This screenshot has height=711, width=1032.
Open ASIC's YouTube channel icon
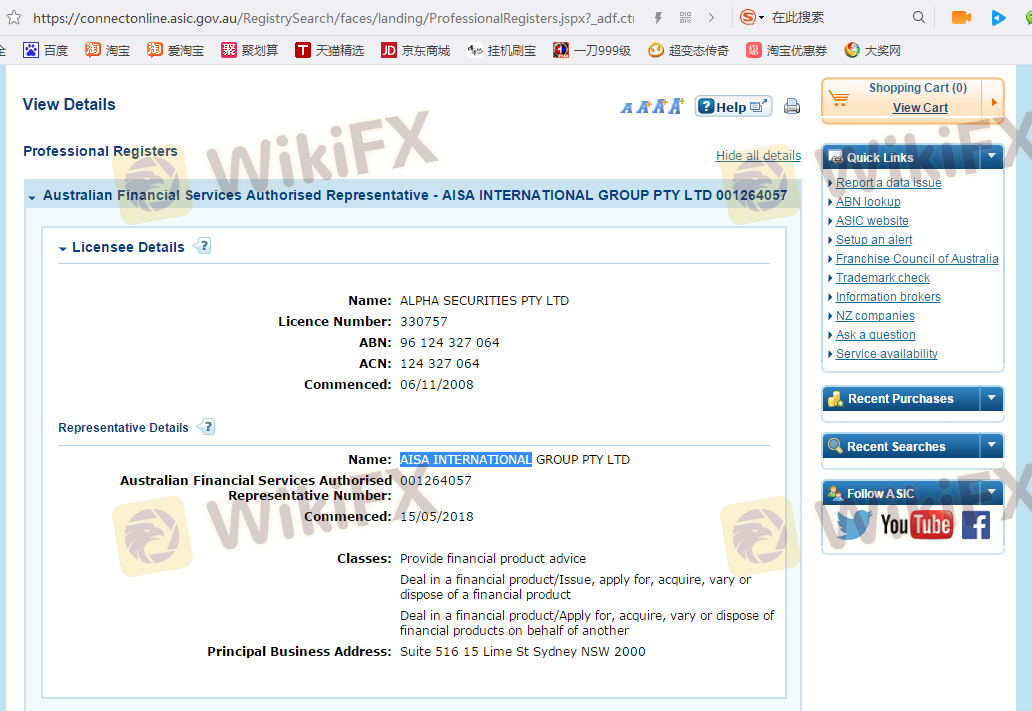coord(916,524)
